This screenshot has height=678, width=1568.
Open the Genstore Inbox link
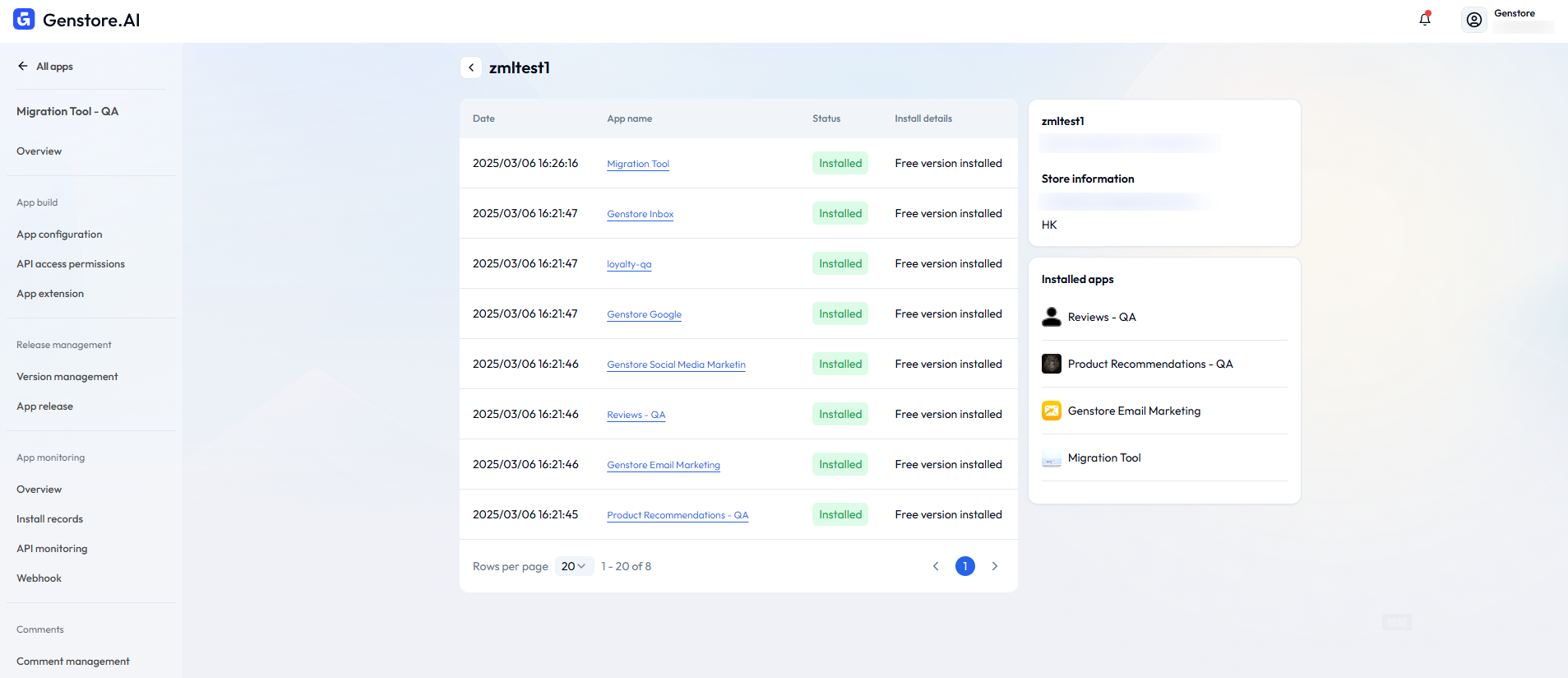[641, 214]
